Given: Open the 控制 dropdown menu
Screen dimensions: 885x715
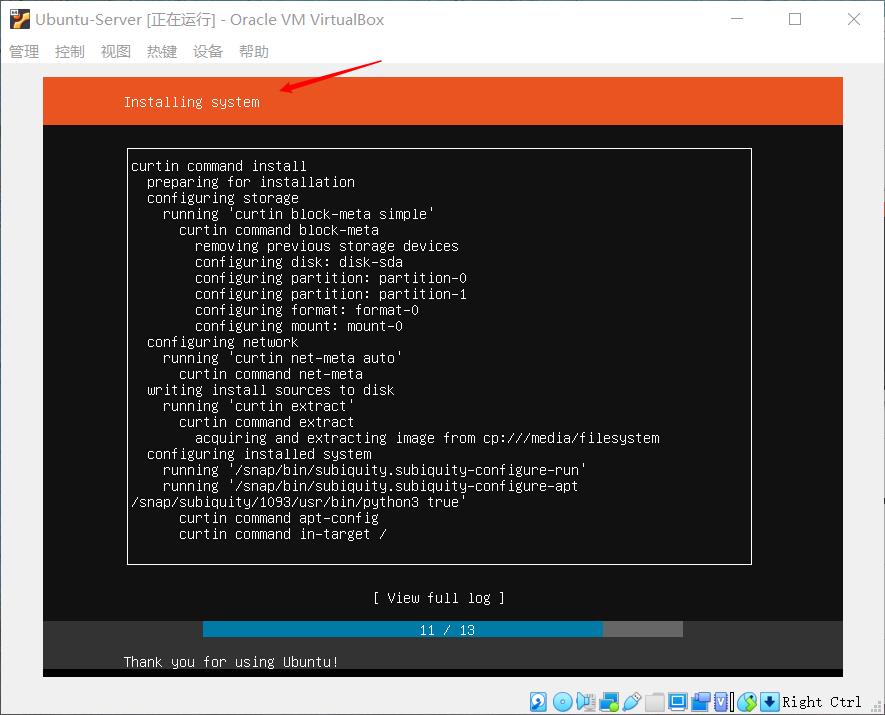Looking at the screenshot, I should pyautogui.click(x=68, y=51).
